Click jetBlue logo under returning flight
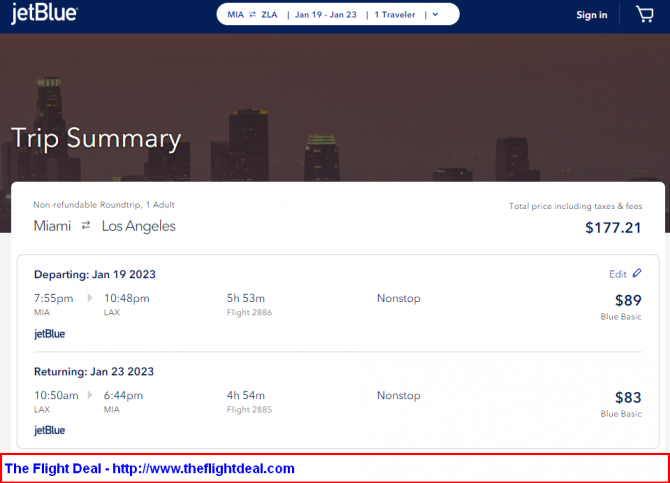The height and width of the screenshot is (483, 670). coord(50,430)
